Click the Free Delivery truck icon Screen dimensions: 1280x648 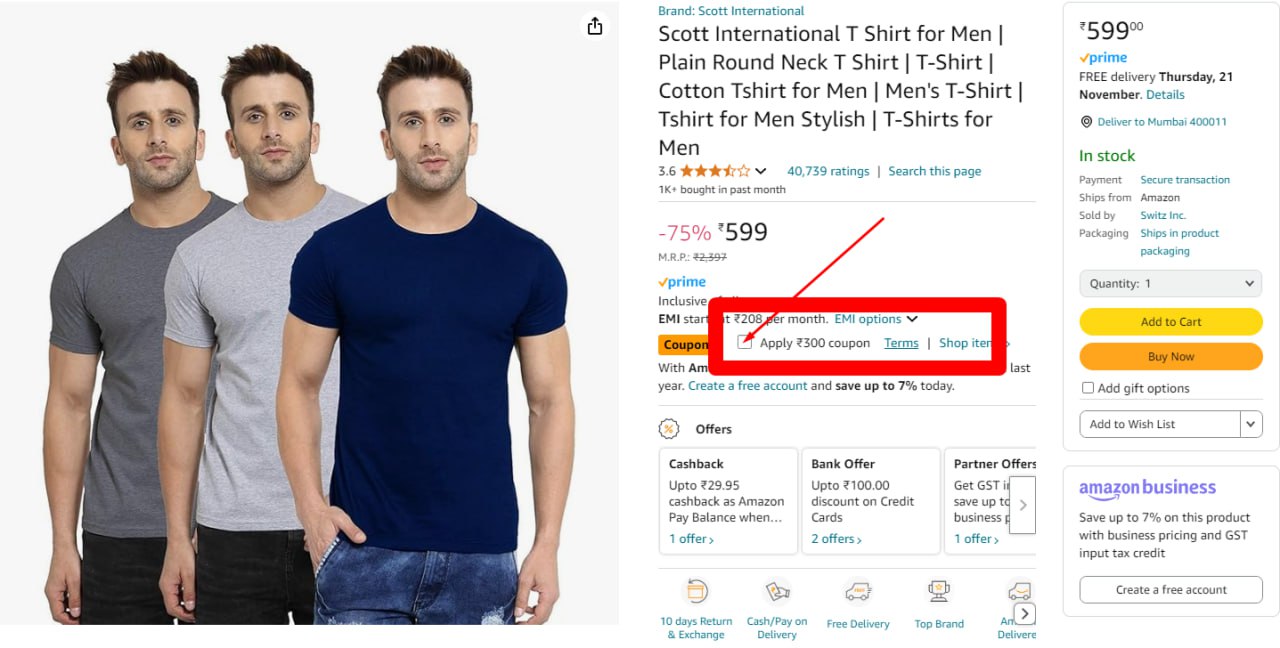[x=858, y=591]
